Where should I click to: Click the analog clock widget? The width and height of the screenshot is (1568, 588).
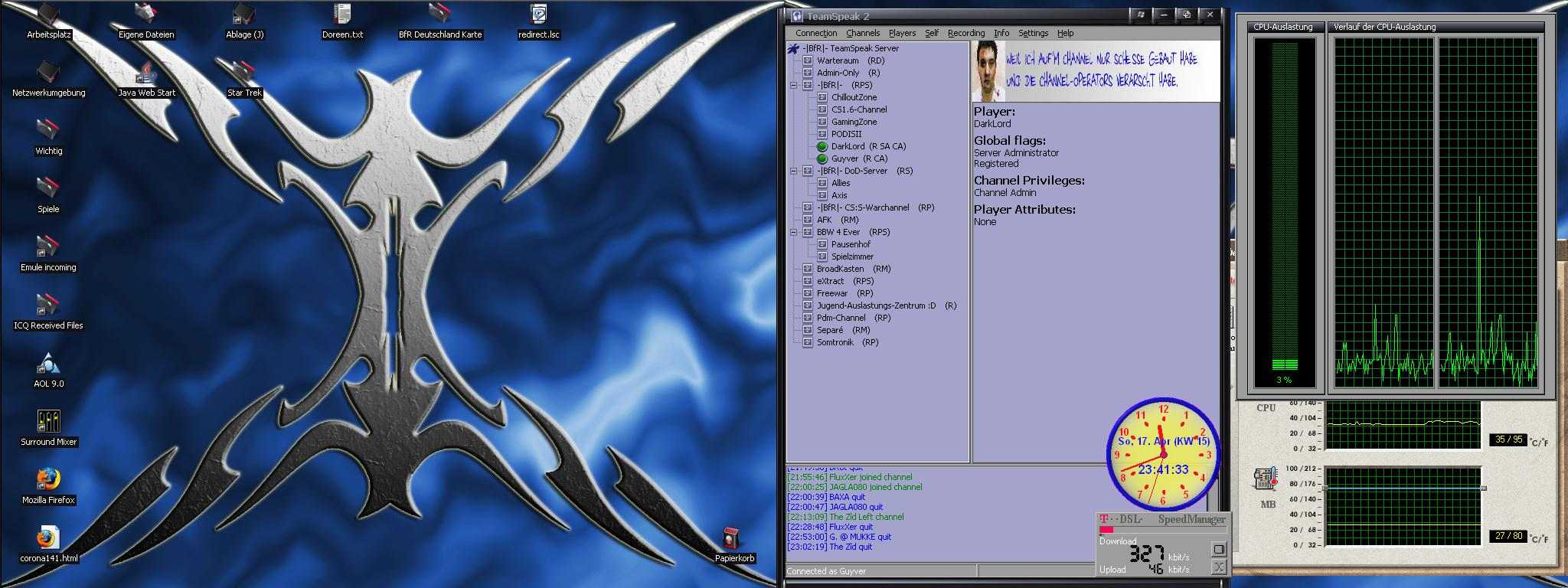[1163, 454]
